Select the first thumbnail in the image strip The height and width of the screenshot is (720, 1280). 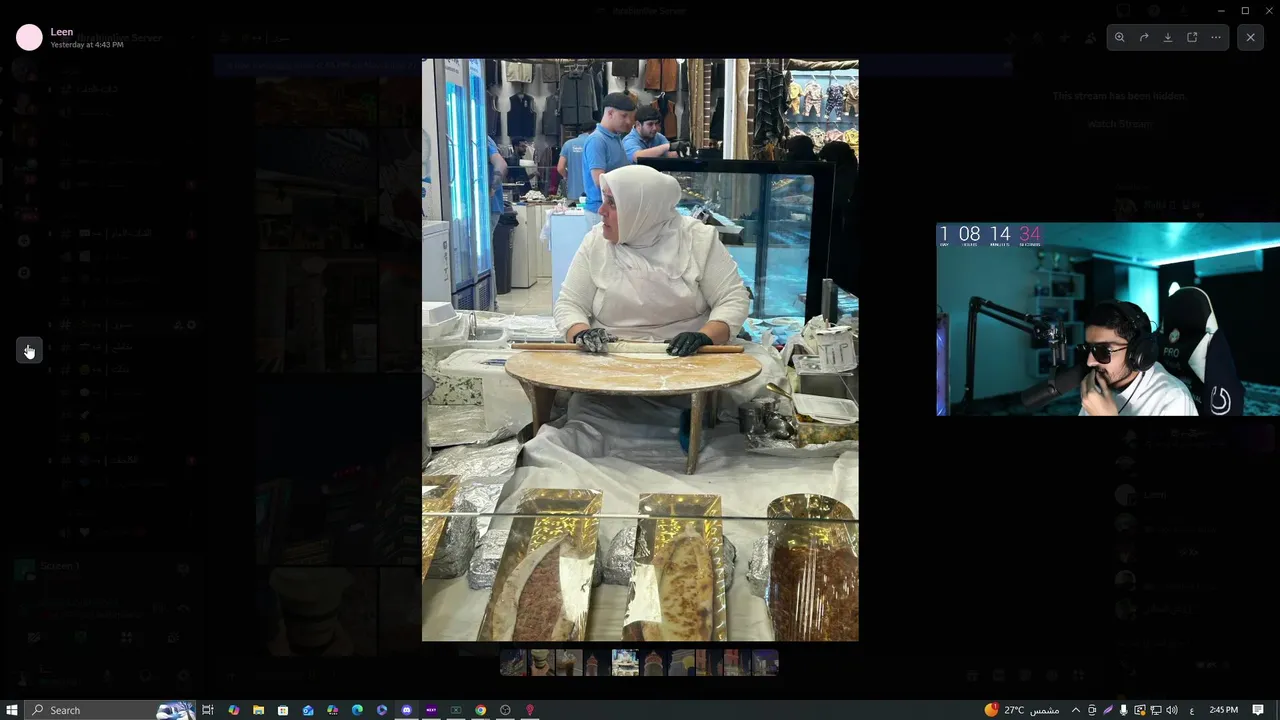513,662
